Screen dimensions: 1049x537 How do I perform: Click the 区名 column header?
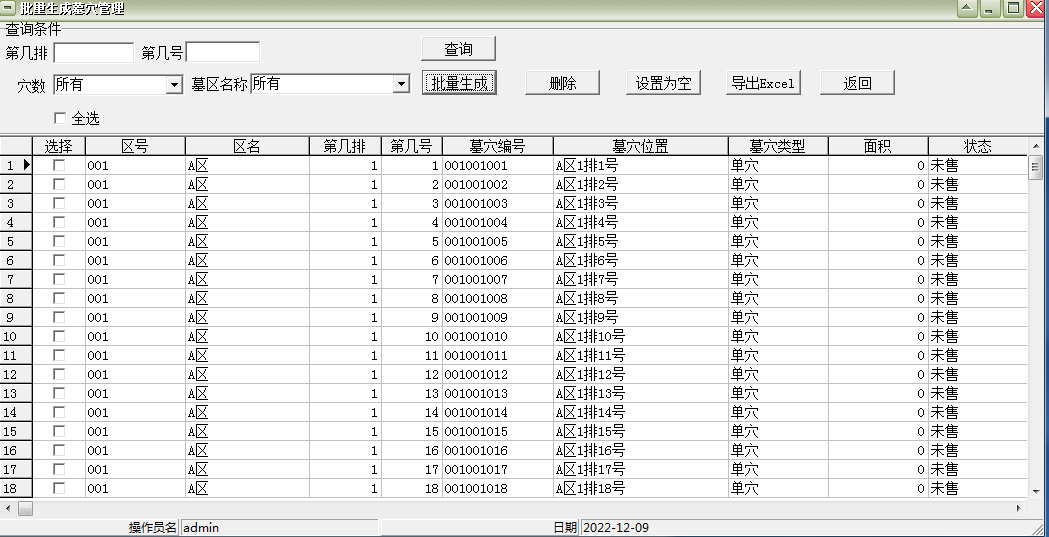247,146
